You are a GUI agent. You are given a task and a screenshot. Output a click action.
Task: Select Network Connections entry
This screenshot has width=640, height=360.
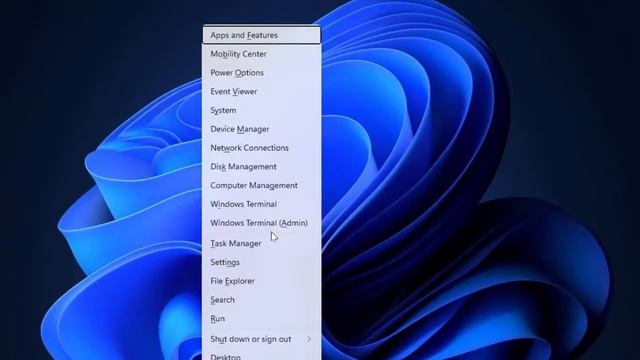[x=262, y=148]
